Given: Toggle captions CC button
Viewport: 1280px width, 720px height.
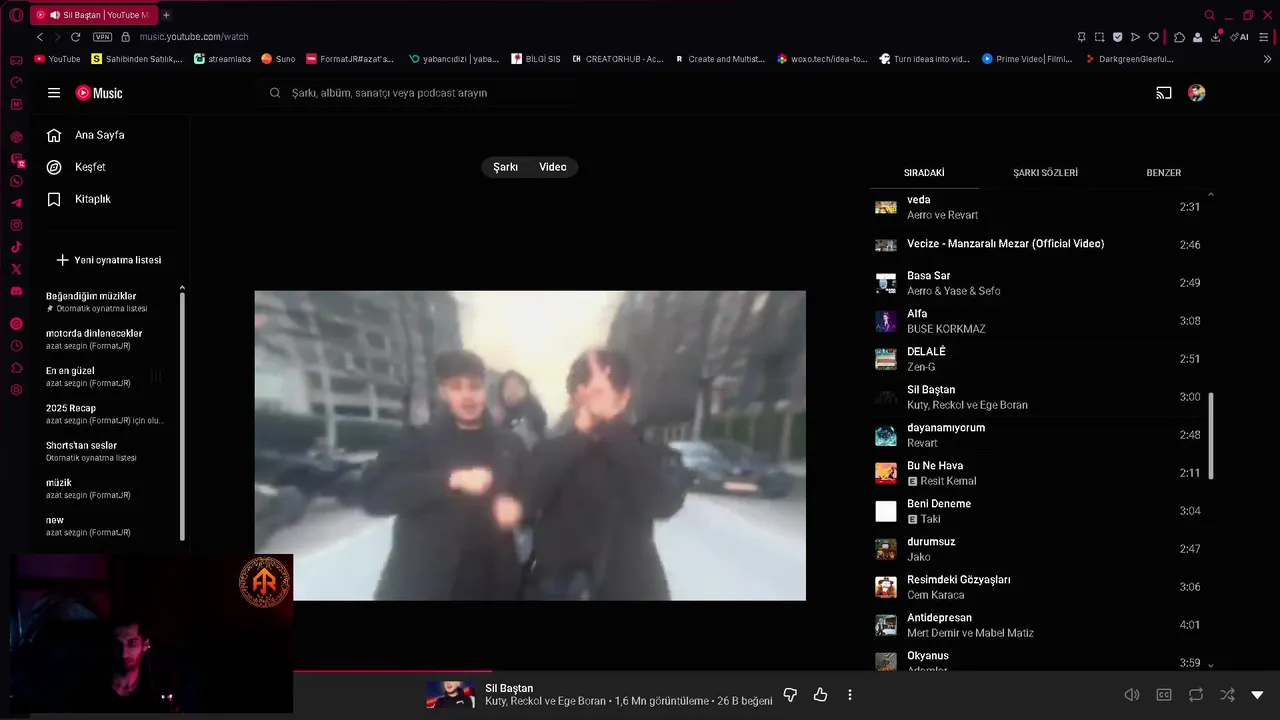Looking at the screenshot, I should (1164, 695).
